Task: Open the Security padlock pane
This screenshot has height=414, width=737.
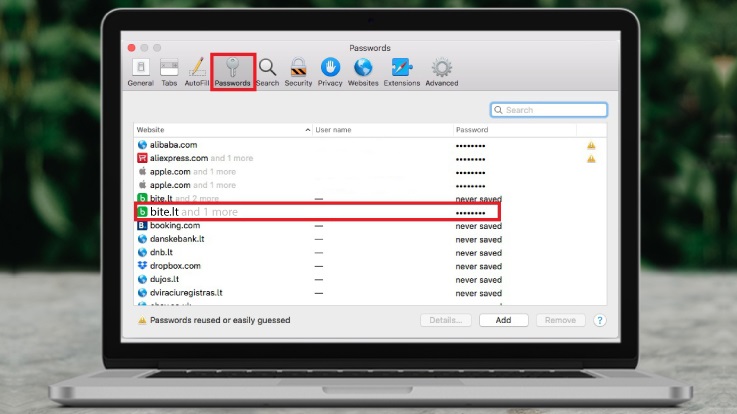Action: [x=298, y=71]
